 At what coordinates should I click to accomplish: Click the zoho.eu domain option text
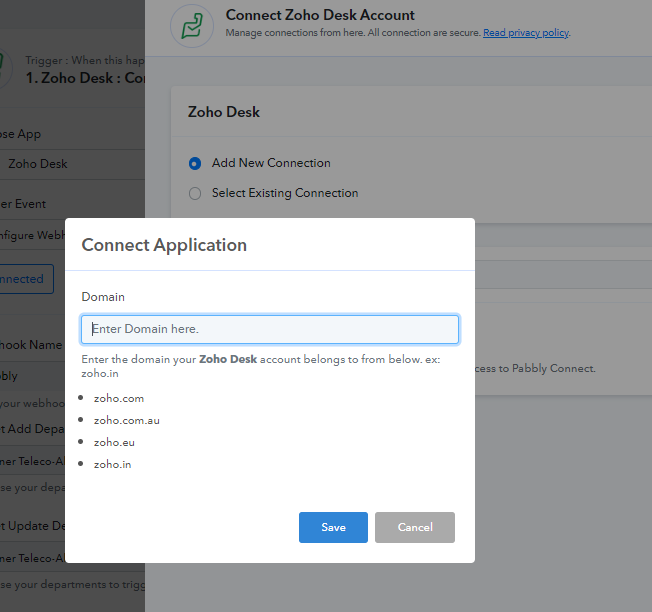[x=114, y=442]
